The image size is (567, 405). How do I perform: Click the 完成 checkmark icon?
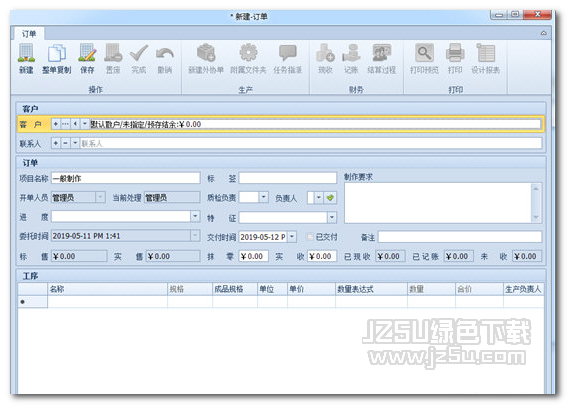click(139, 53)
